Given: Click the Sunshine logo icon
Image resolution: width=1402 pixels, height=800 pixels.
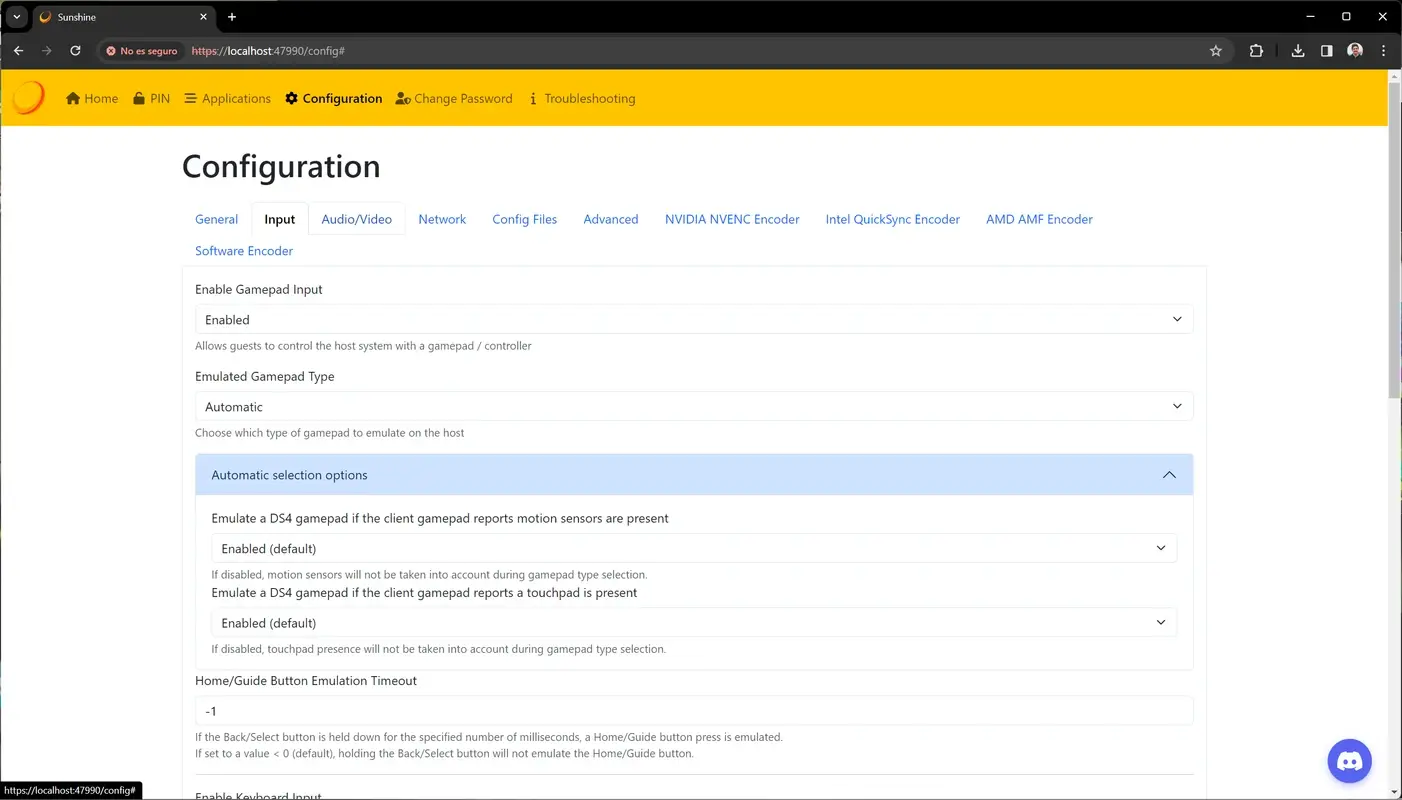Looking at the screenshot, I should 28,98.
